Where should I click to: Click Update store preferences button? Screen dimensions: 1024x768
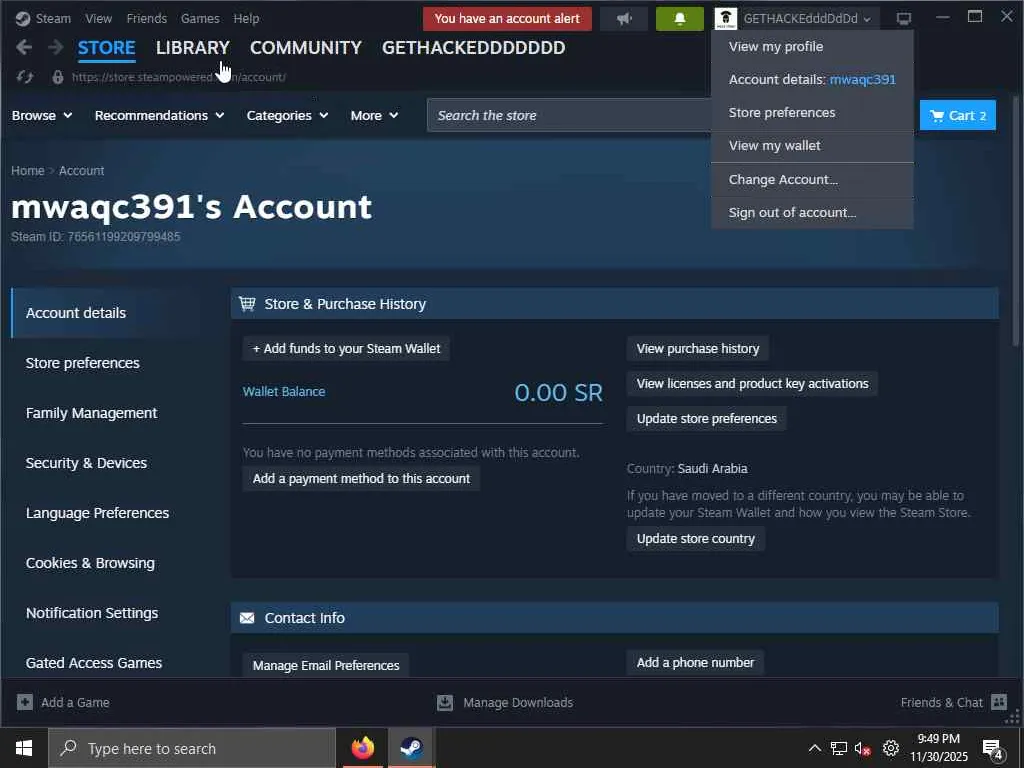[707, 419]
